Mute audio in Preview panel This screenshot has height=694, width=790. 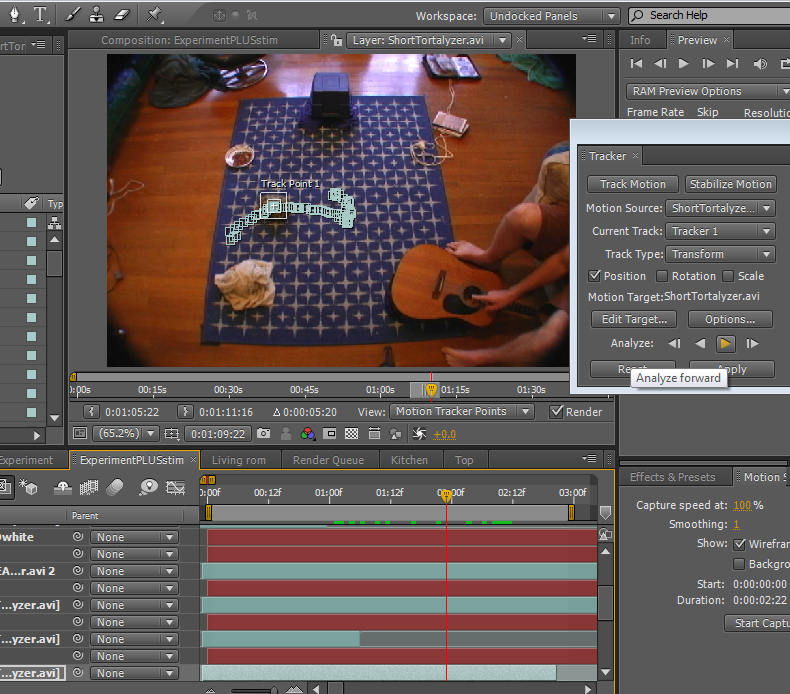pyautogui.click(x=760, y=64)
